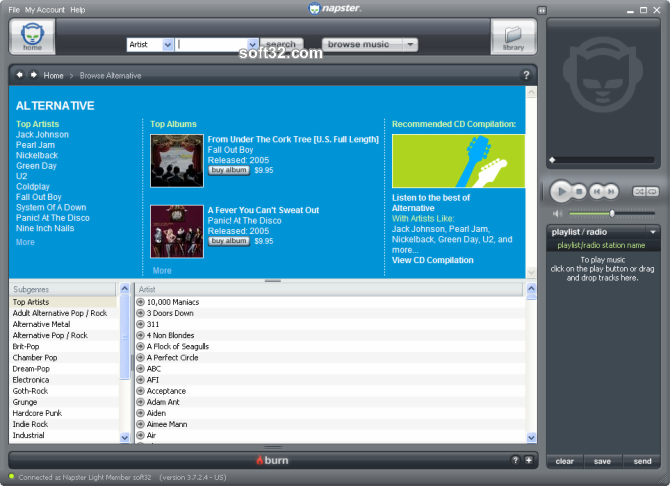This screenshot has height=486, width=670.
Task: Click icon beside Adam Ant
Action: 140,402
